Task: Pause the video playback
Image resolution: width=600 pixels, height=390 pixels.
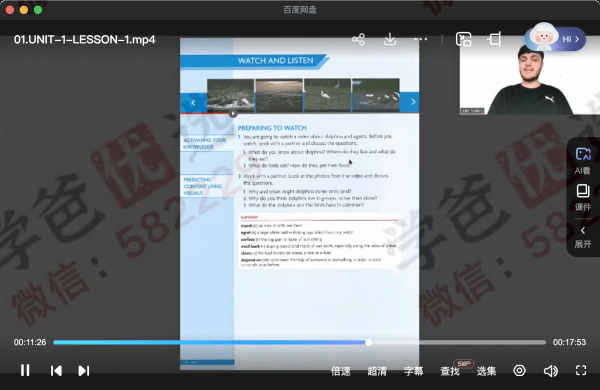Action: pos(25,370)
